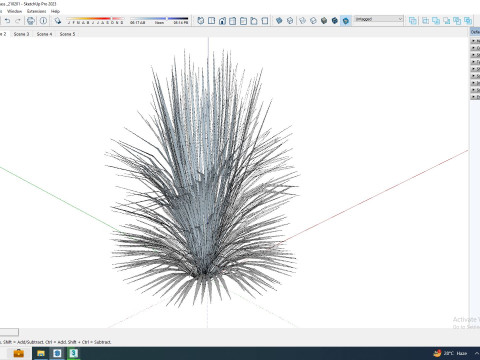
Task: Switch to Front view
Action: pyautogui.click(x=222, y=21)
